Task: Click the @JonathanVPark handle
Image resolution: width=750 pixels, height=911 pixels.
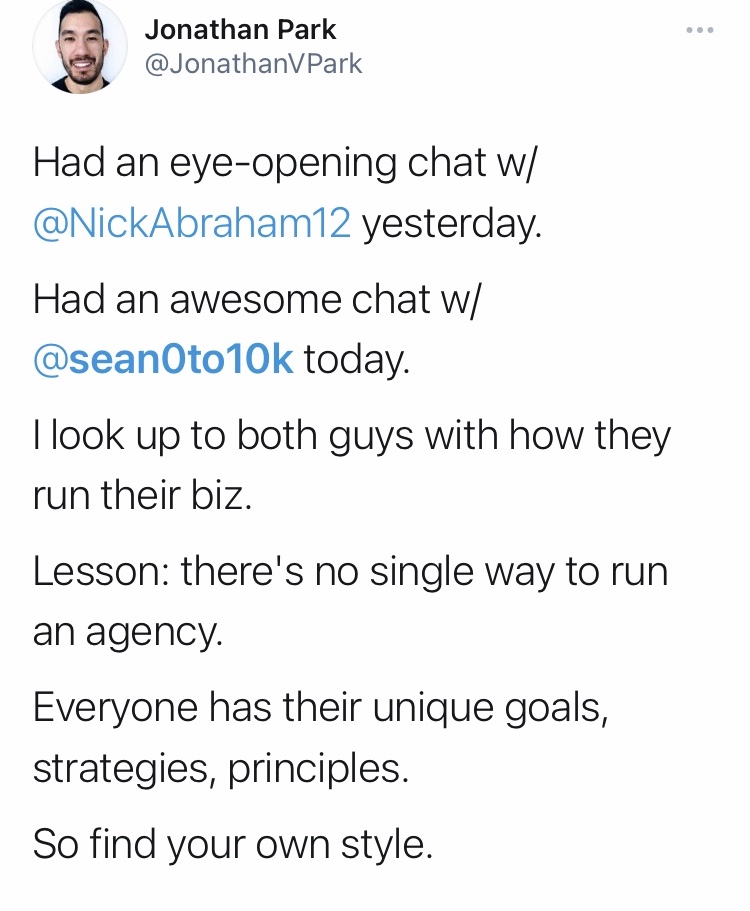Action: 253,65
